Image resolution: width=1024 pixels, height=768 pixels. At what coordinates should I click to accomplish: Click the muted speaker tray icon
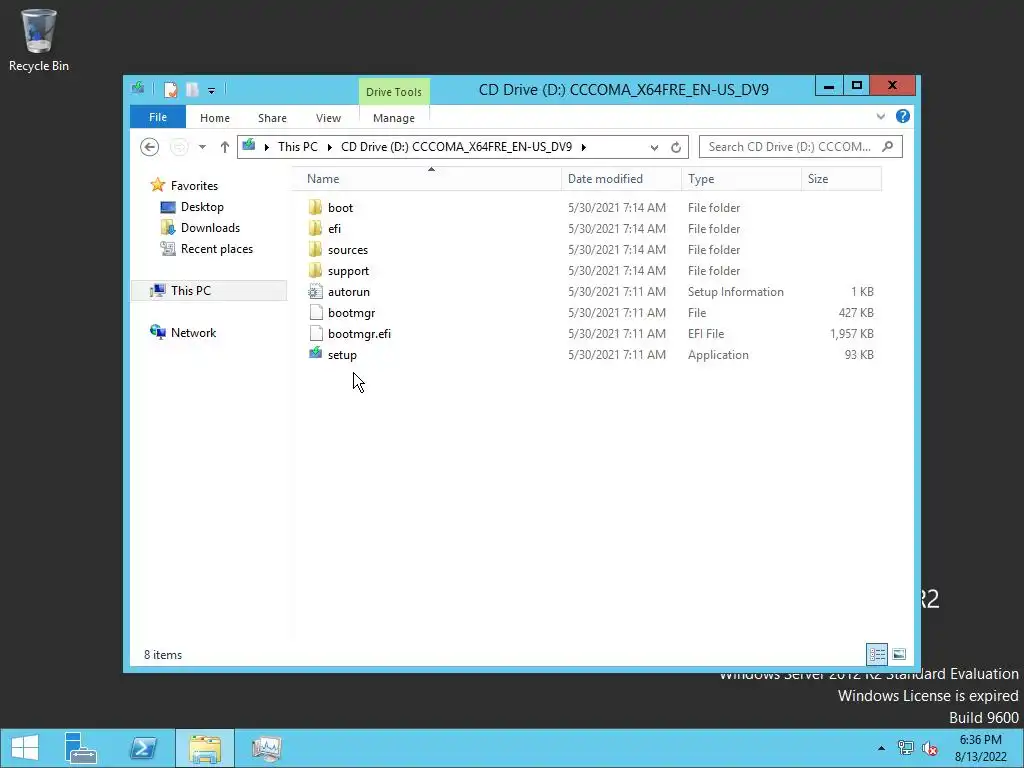point(929,748)
